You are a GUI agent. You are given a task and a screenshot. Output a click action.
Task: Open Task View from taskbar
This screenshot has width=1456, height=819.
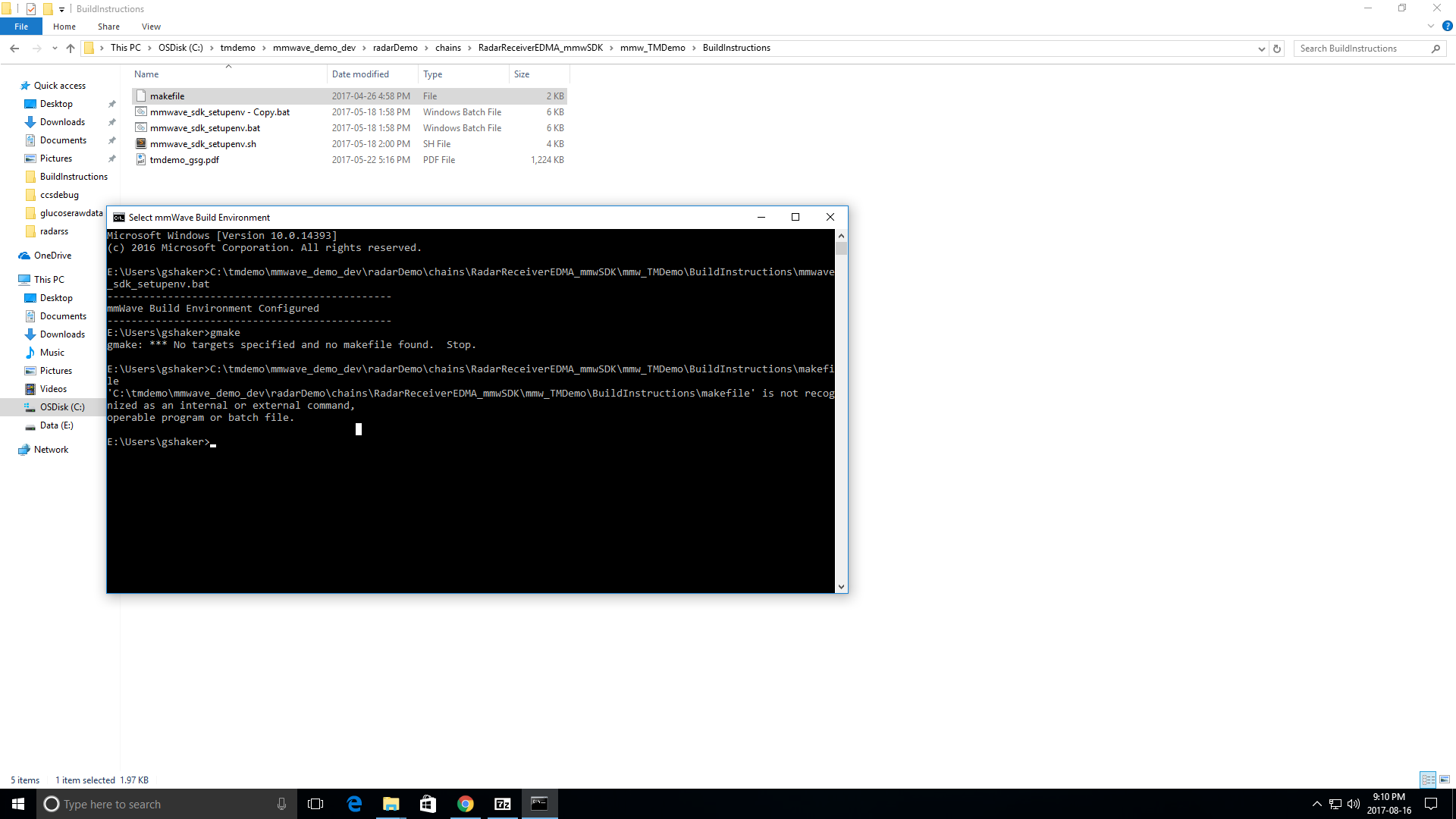tap(315, 804)
